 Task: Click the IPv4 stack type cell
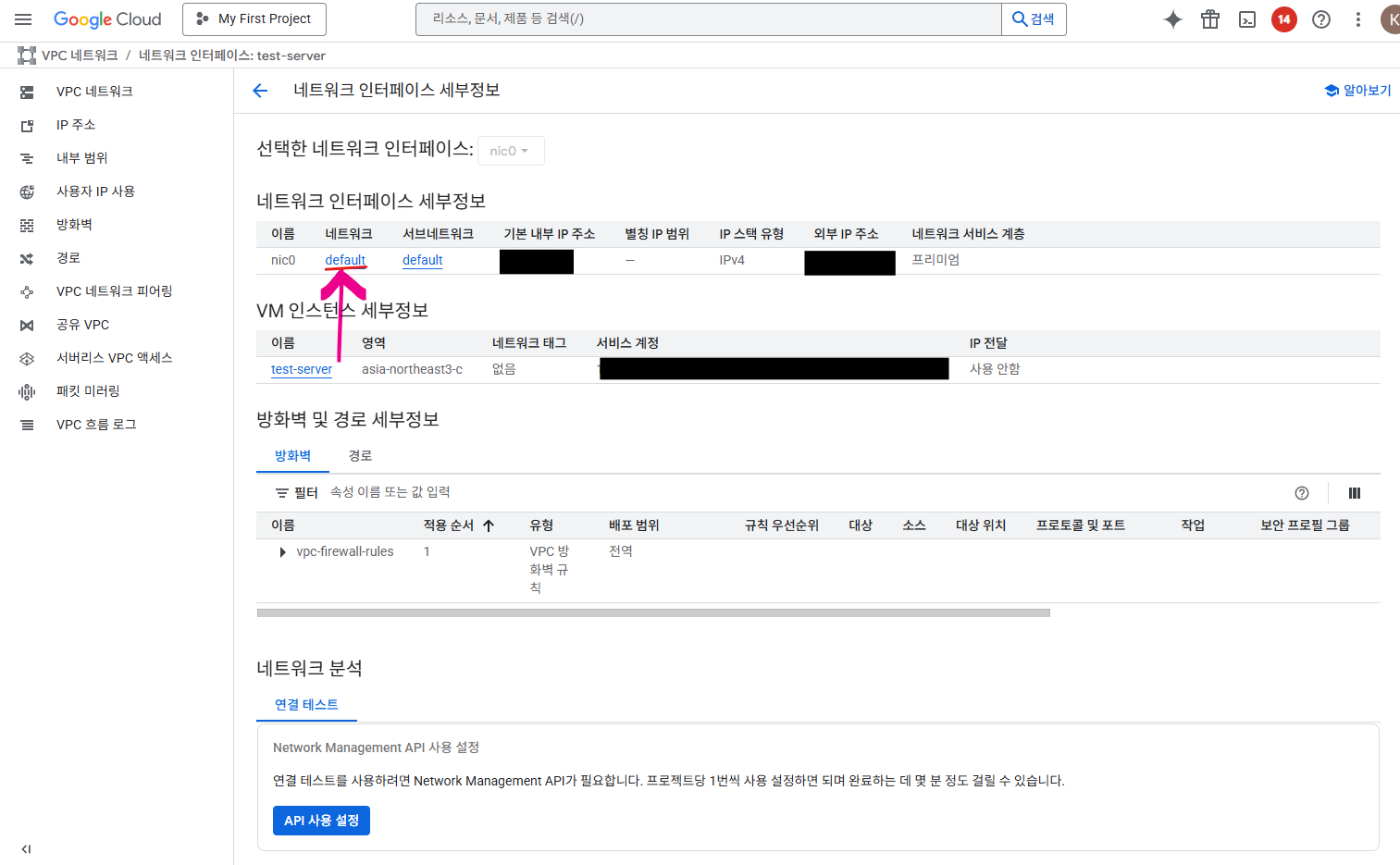pos(732,260)
